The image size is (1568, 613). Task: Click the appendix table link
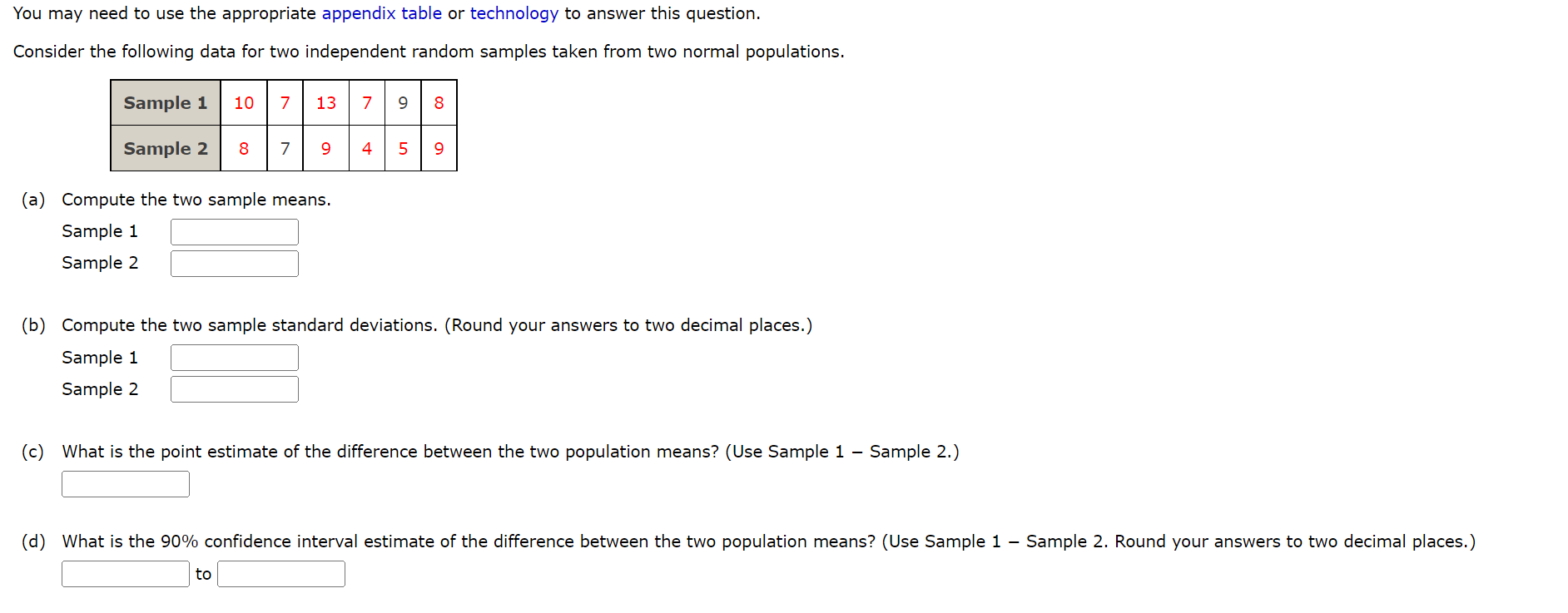click(384, 13)
